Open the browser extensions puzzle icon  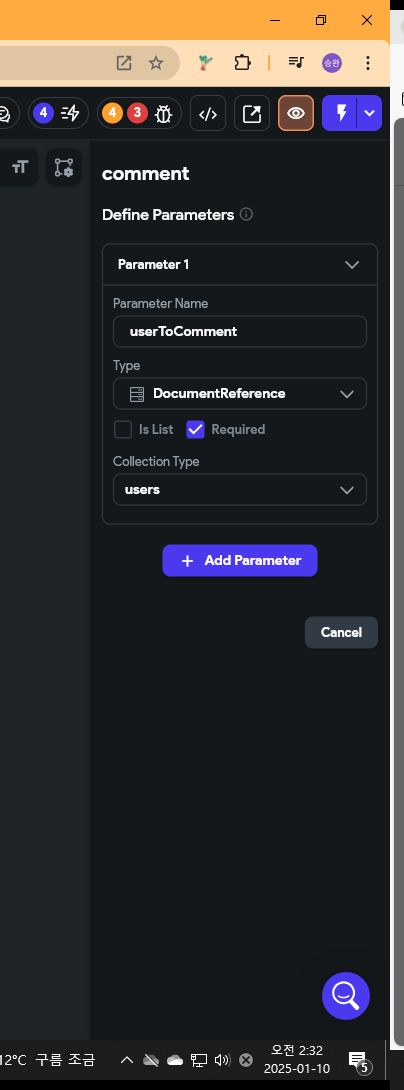(242, 63)
